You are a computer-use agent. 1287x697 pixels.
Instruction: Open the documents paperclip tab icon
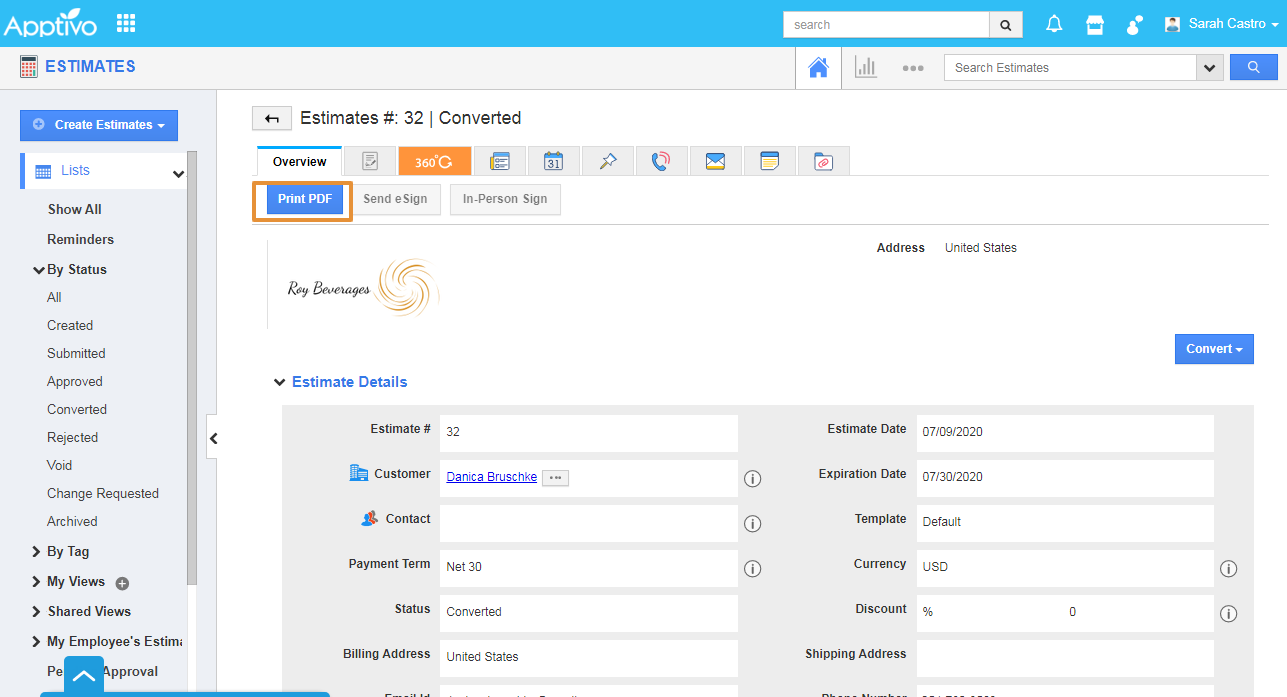click(x=823, y=161)
